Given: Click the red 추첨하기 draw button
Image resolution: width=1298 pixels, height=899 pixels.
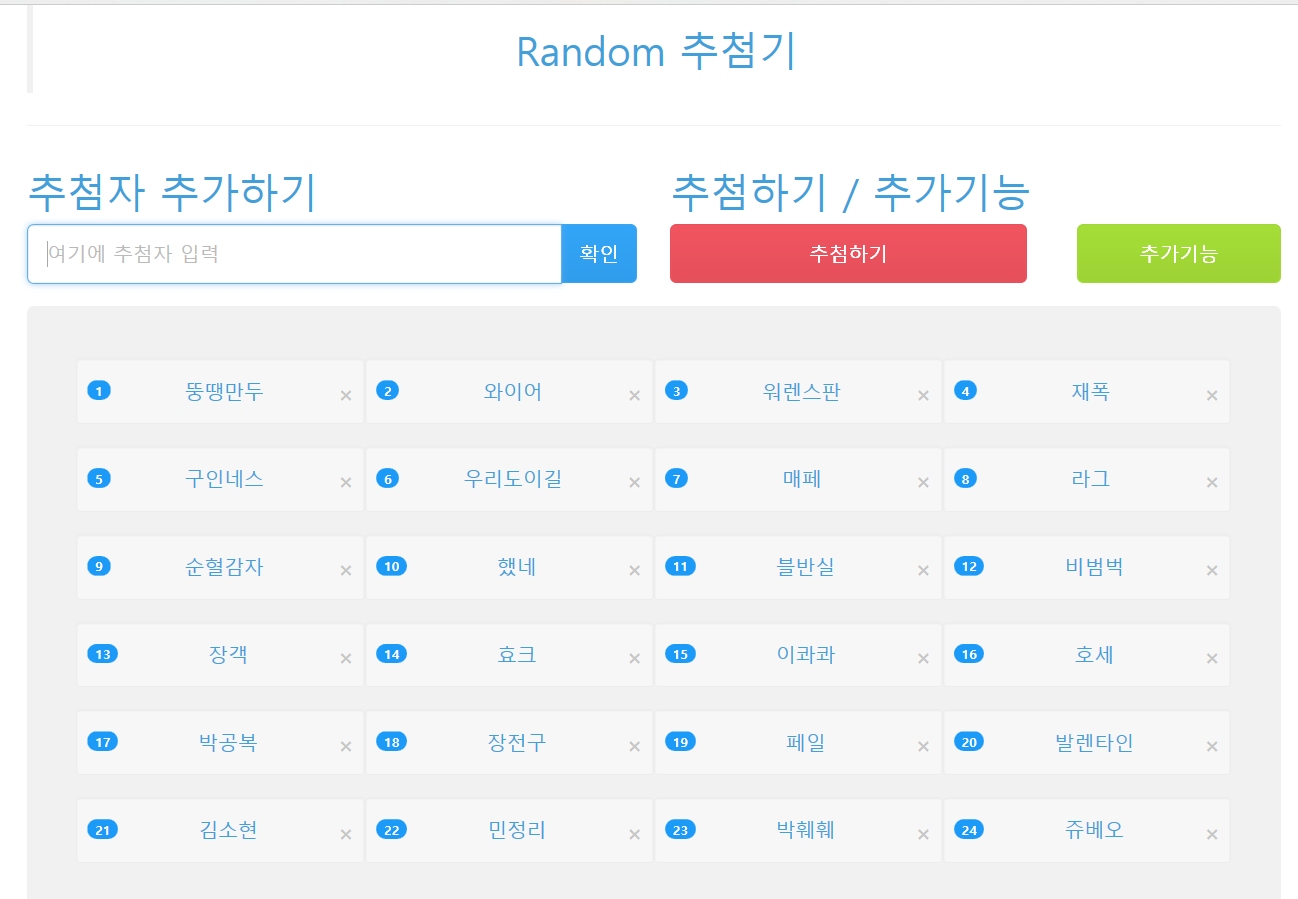Looking at the screenshot, I should tap(848, 254).
